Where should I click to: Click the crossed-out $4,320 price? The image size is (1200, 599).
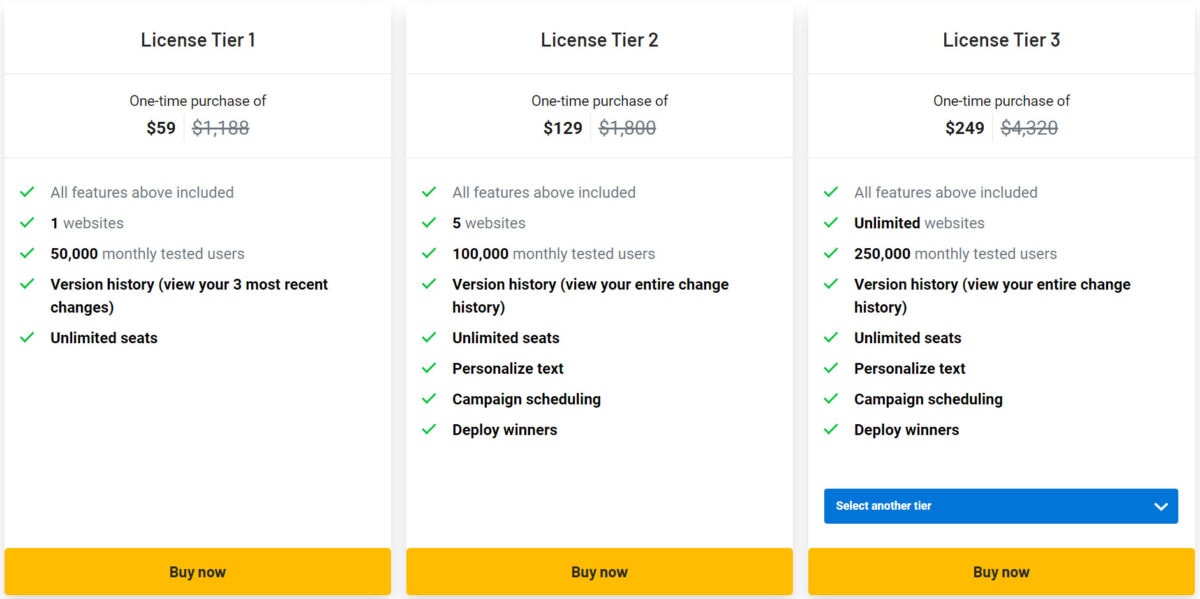tap(1030, 128)
